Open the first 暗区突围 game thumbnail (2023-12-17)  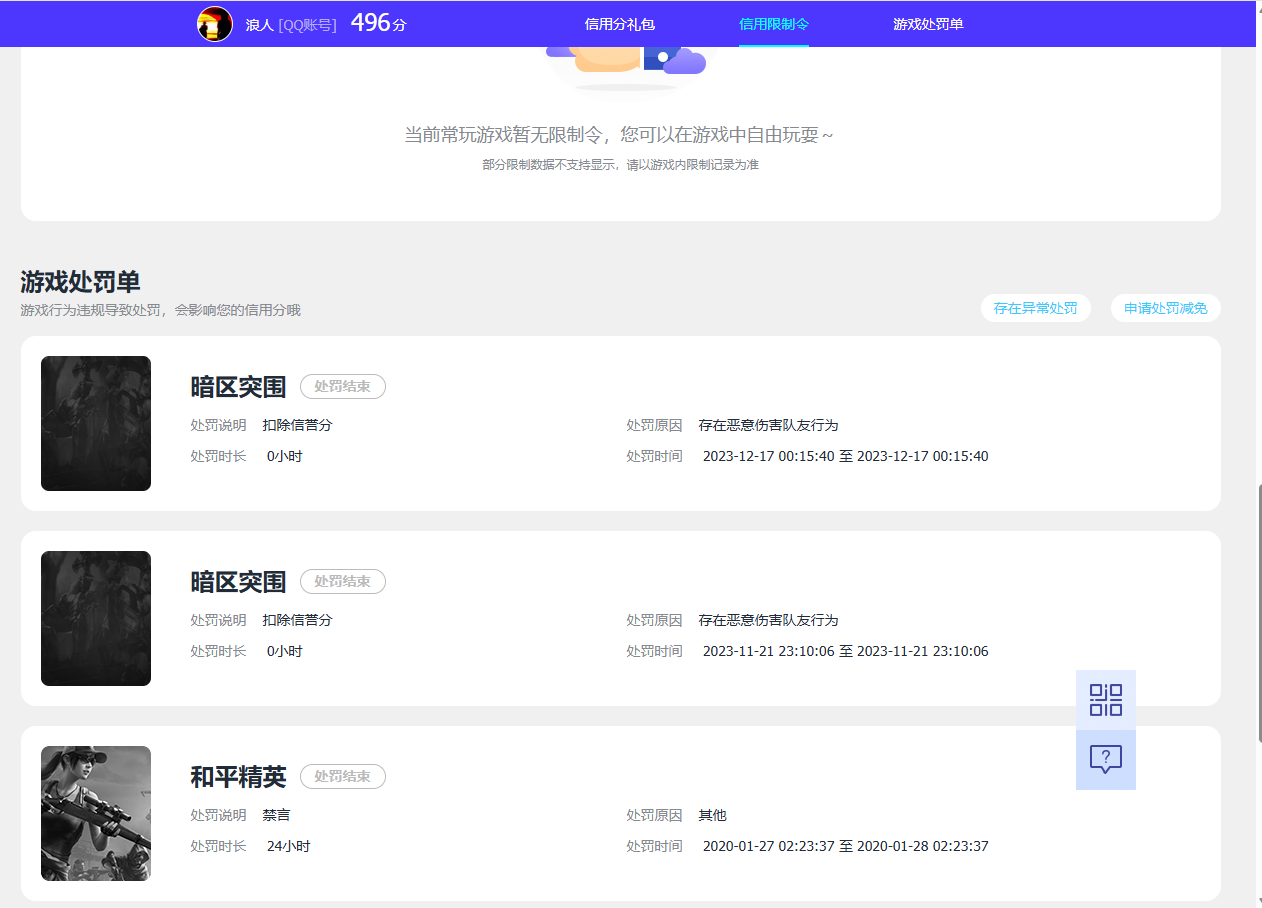[96, 424]
